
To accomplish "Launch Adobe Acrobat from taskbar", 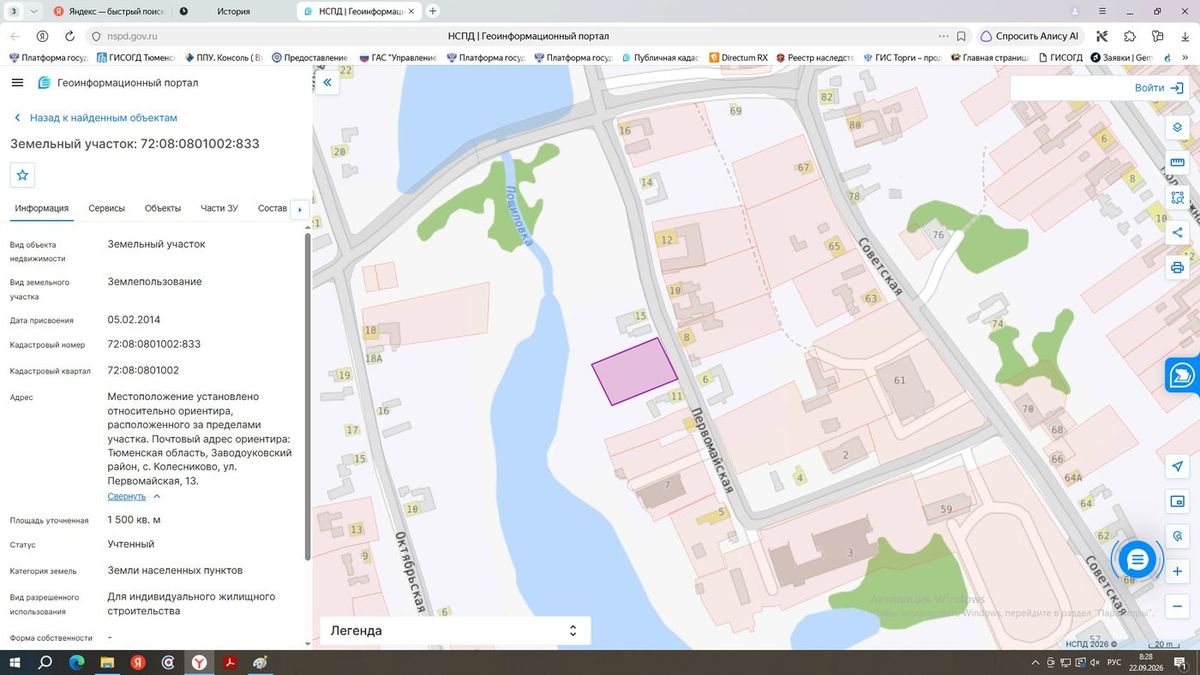I will click(230, 662).
